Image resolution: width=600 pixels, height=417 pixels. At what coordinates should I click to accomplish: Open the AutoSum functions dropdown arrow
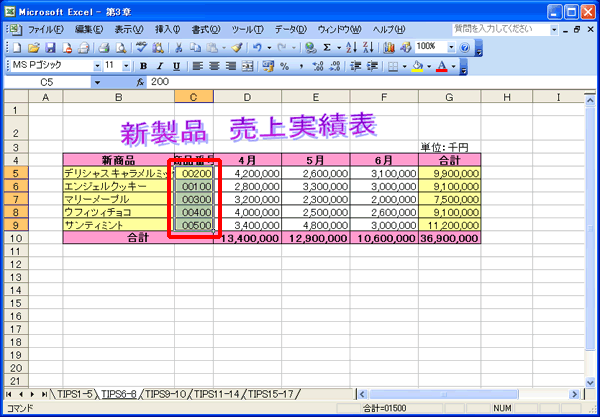point(339,47)
